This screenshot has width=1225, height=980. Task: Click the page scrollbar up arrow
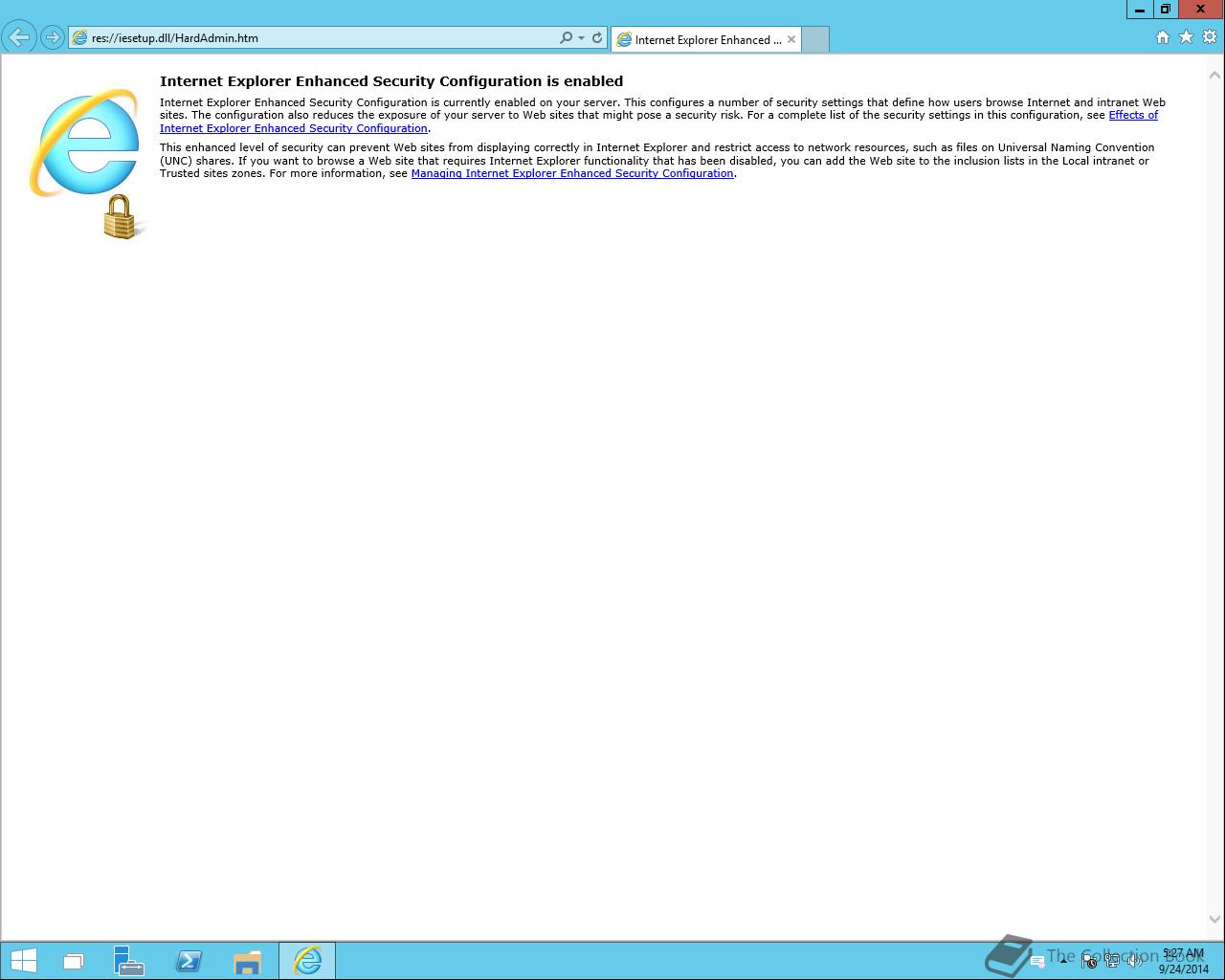(1215, 75)
